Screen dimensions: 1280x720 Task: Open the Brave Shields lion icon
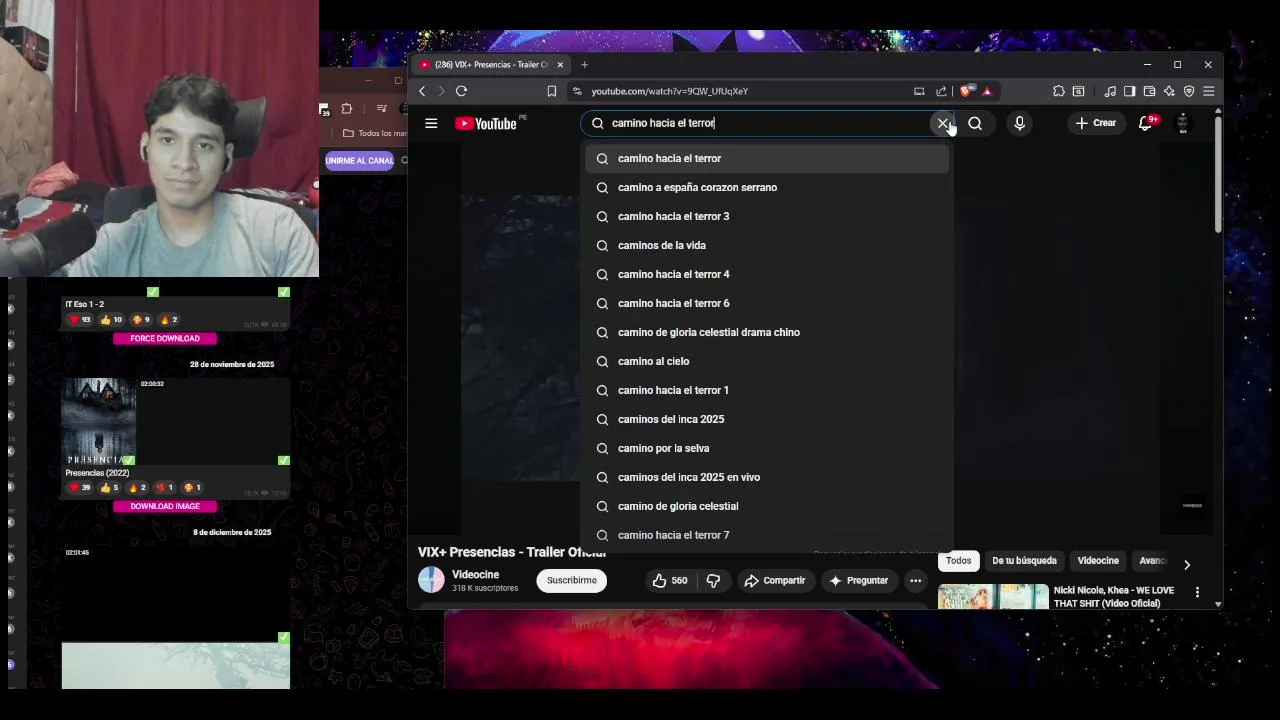(x=965, y=91)
